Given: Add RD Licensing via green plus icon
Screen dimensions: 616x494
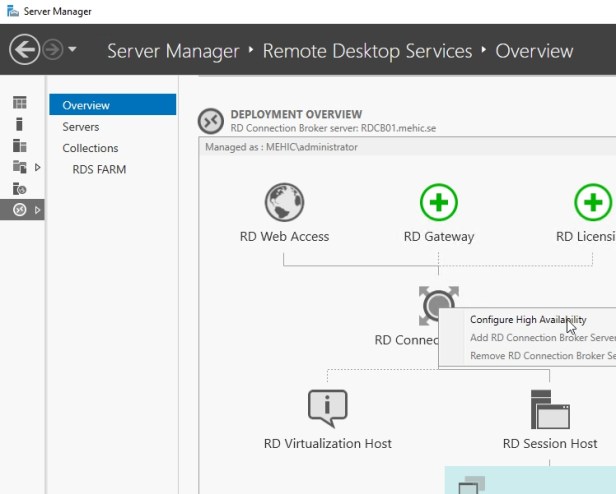Looking at the screenshot, I should (x=592, y=202).
